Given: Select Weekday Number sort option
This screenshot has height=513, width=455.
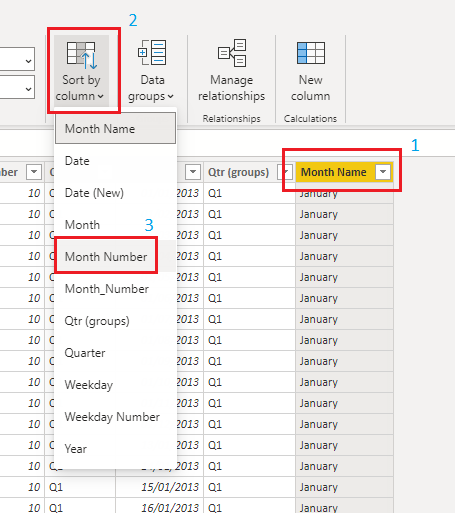Looking at the screenshot, I should (115, 417).
